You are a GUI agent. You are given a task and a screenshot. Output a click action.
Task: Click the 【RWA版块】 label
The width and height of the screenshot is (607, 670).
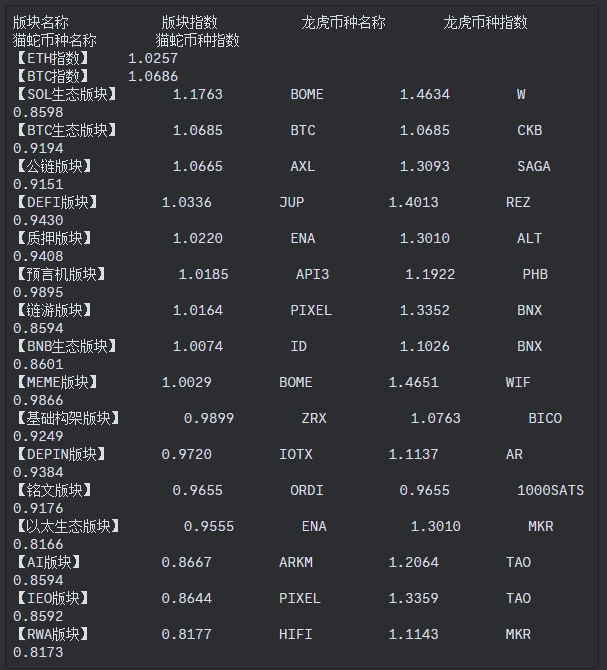(x=53, y=634)
